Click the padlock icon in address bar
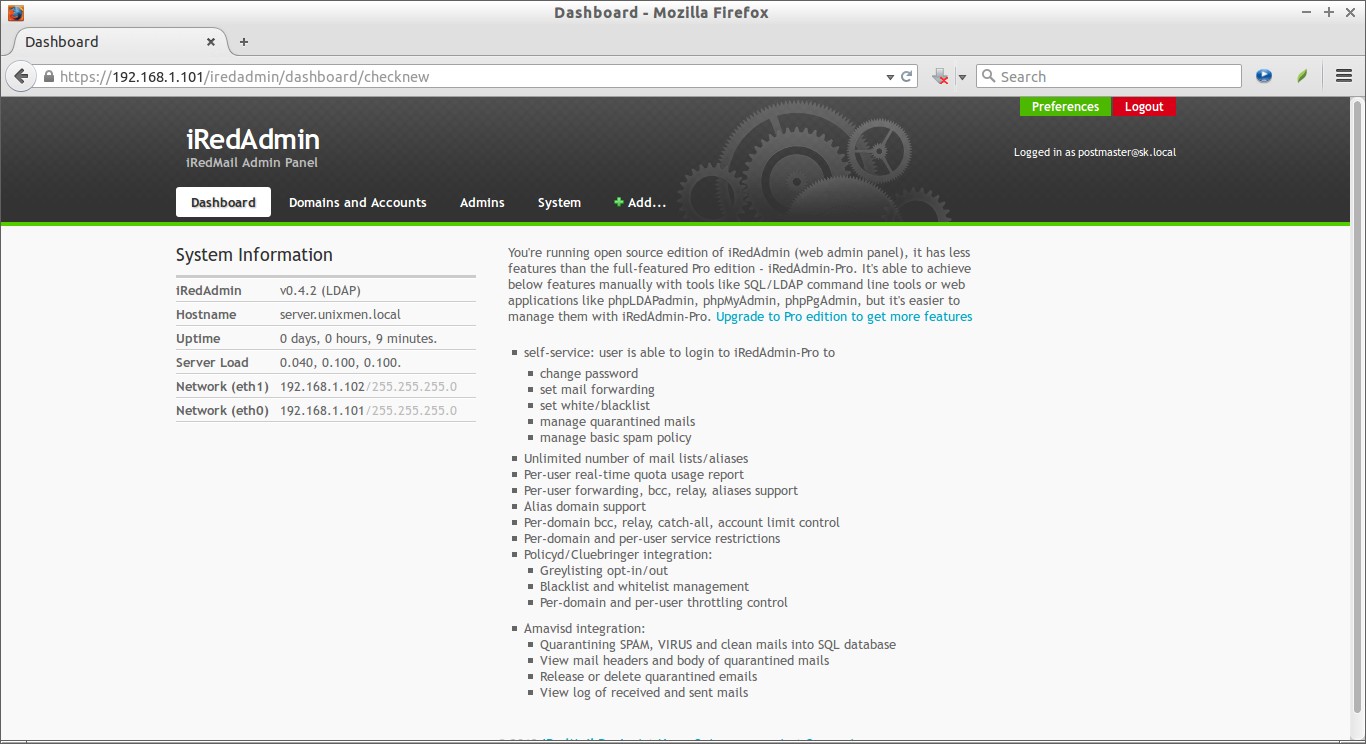1366x744 pixels. [48, 77]
